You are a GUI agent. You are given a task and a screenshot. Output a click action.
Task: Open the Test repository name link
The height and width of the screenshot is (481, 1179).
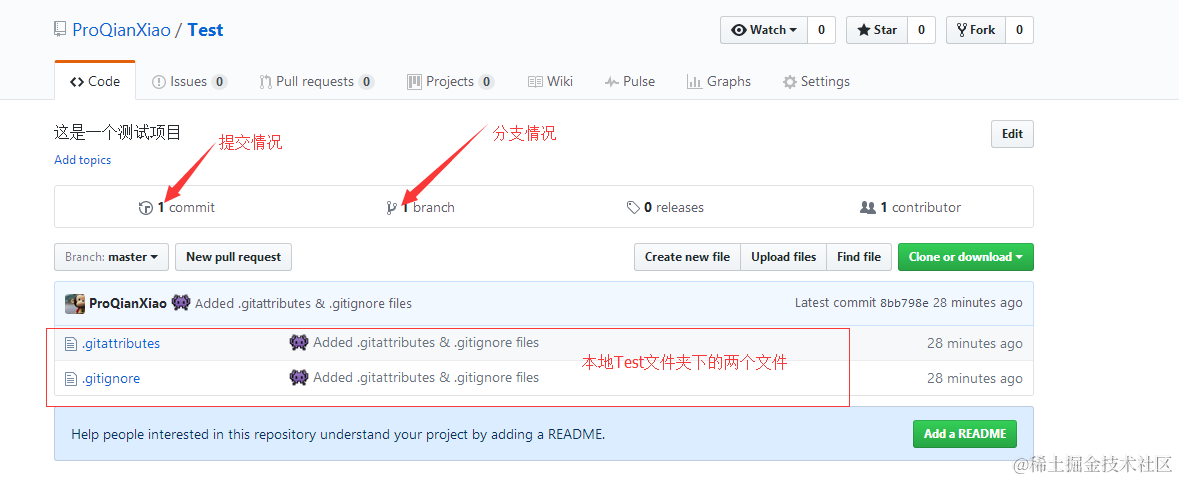coord(205,30)
